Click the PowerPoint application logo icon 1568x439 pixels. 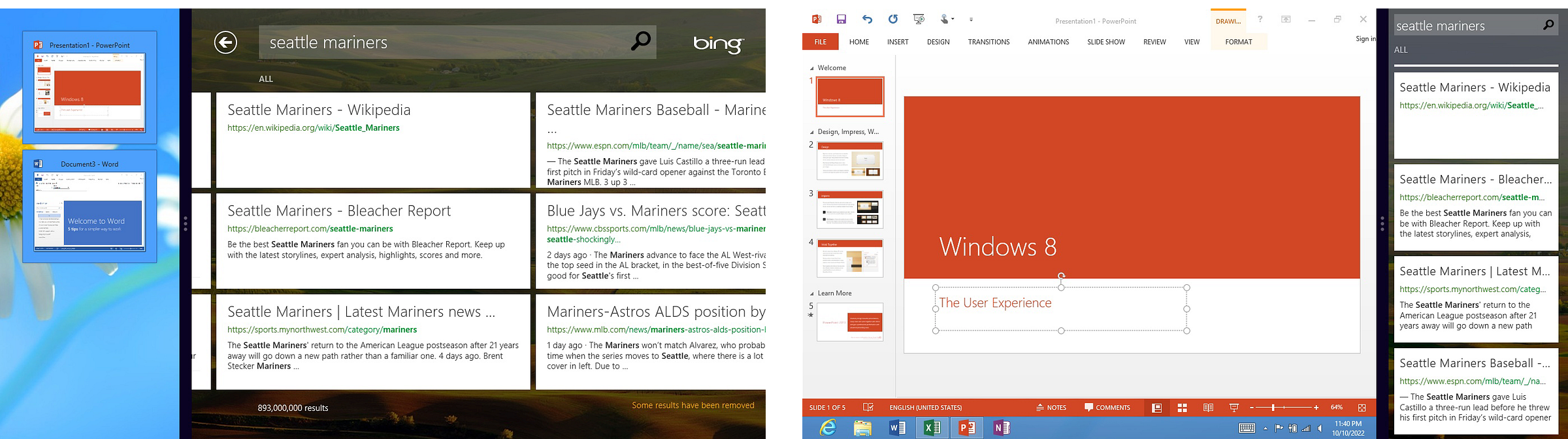pos(816,20)
